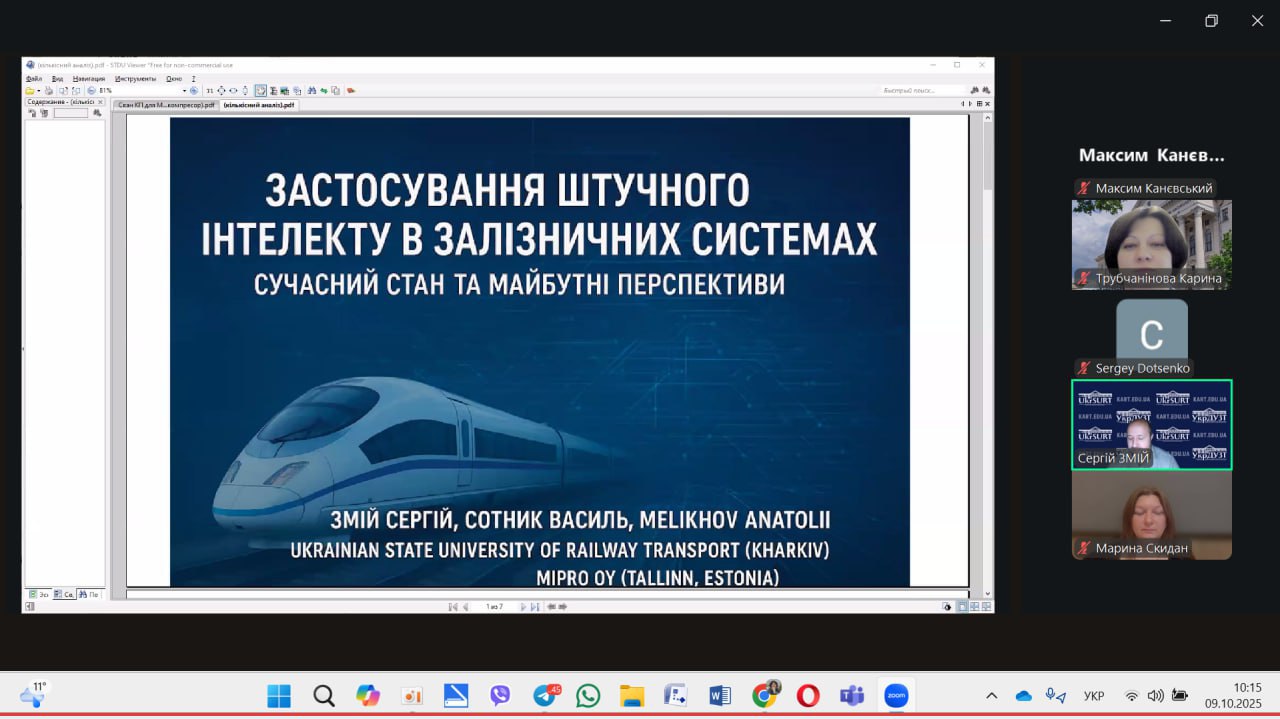Image resolution: width=1280 pixels, height=719 pixels.
Task: Jump to the first page of document
Action: click(x=453, y=606)
